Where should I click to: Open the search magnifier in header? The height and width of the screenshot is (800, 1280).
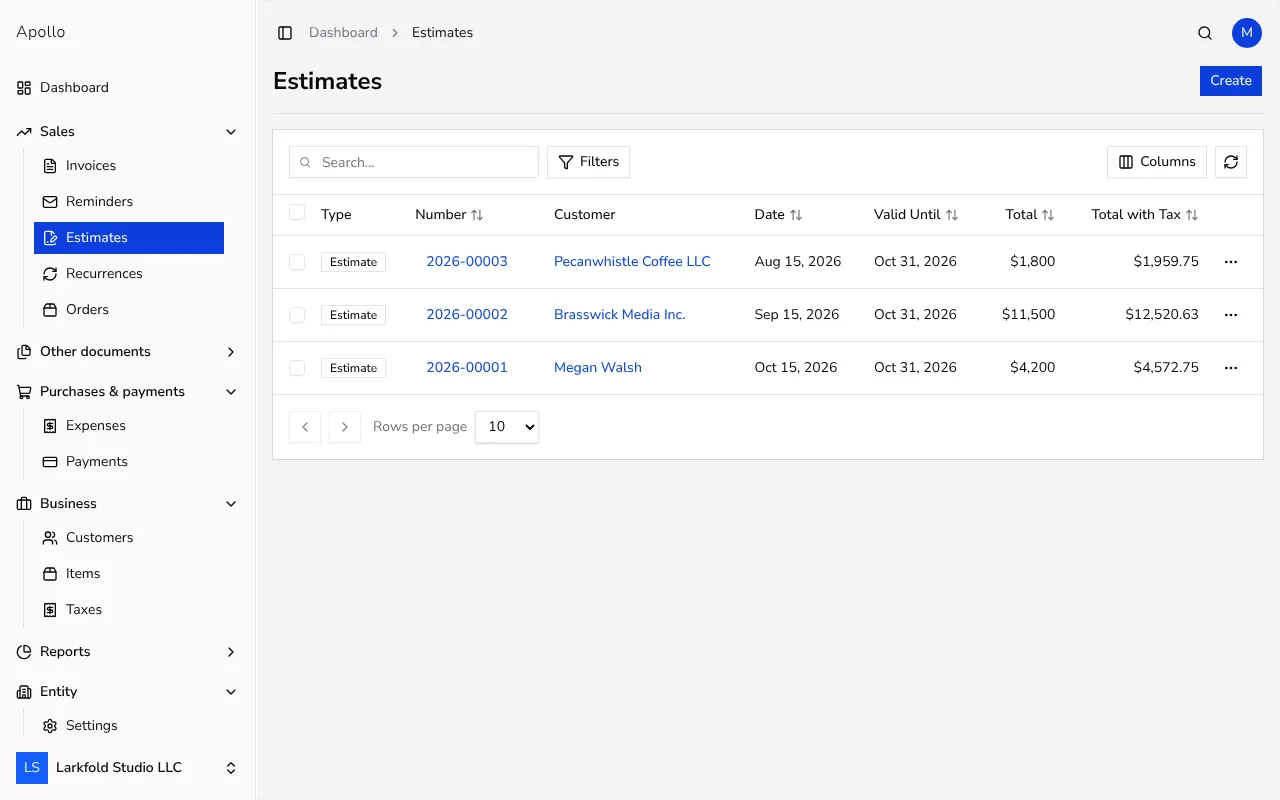(x=1205, y=33)
